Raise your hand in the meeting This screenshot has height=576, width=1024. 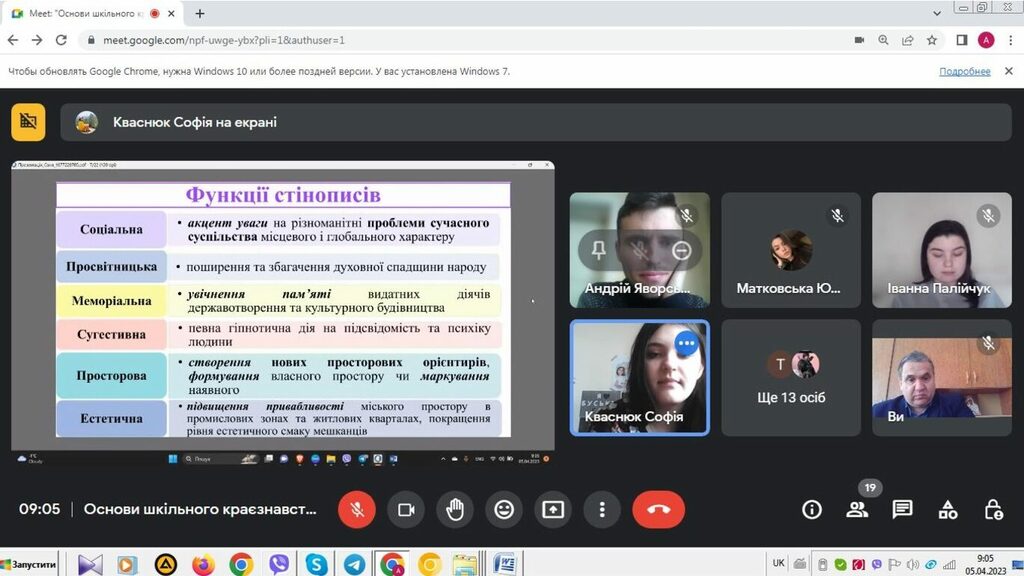point(455,509)
